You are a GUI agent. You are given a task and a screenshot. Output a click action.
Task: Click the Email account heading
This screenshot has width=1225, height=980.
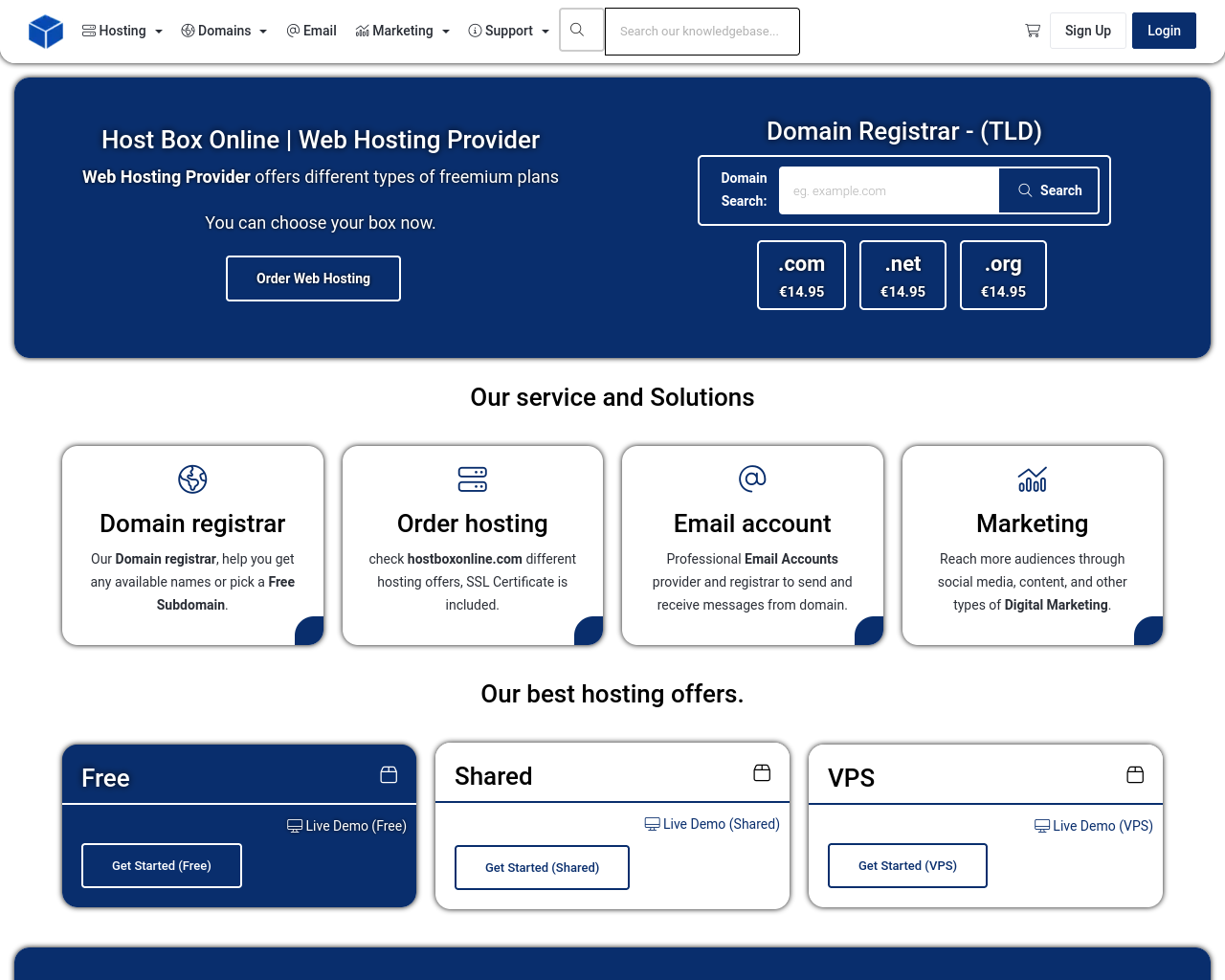point(752,523)
